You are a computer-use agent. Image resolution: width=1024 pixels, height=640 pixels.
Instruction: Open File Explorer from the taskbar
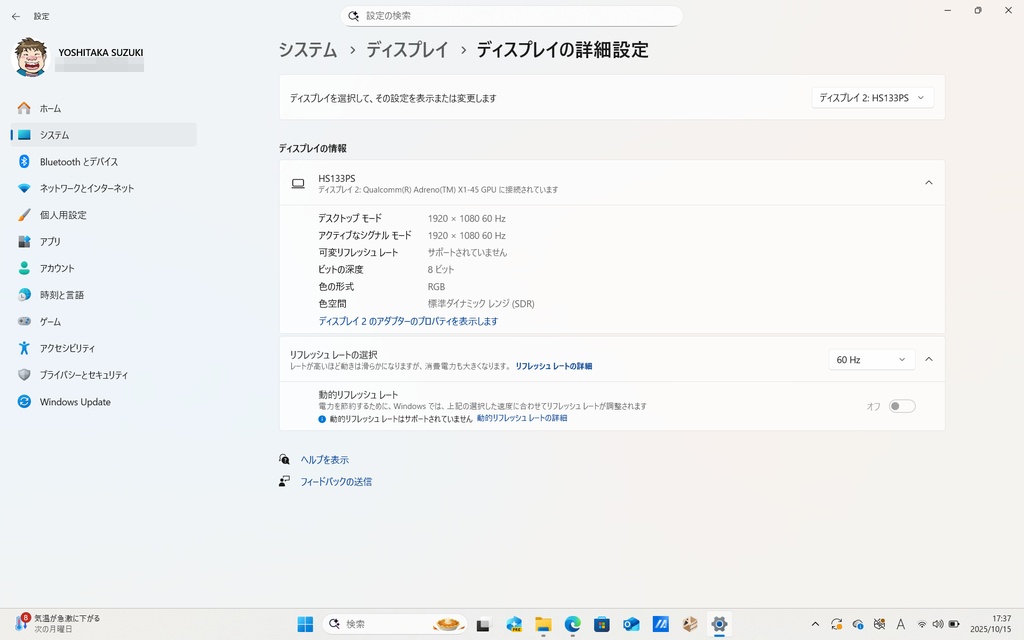click(x=543, y=624)
